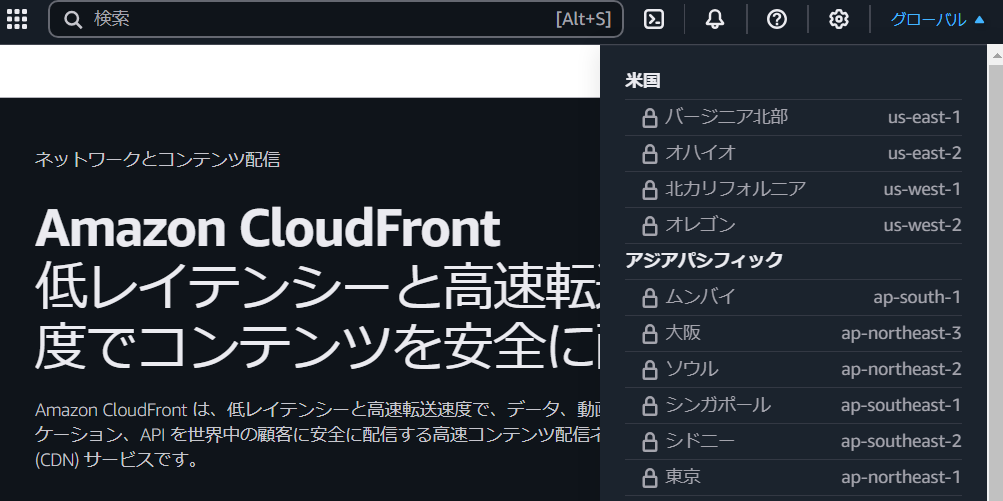The image size is (1003, 501).
Task: Click the lock icon beside ムンバイ
Action: (649, 298)
